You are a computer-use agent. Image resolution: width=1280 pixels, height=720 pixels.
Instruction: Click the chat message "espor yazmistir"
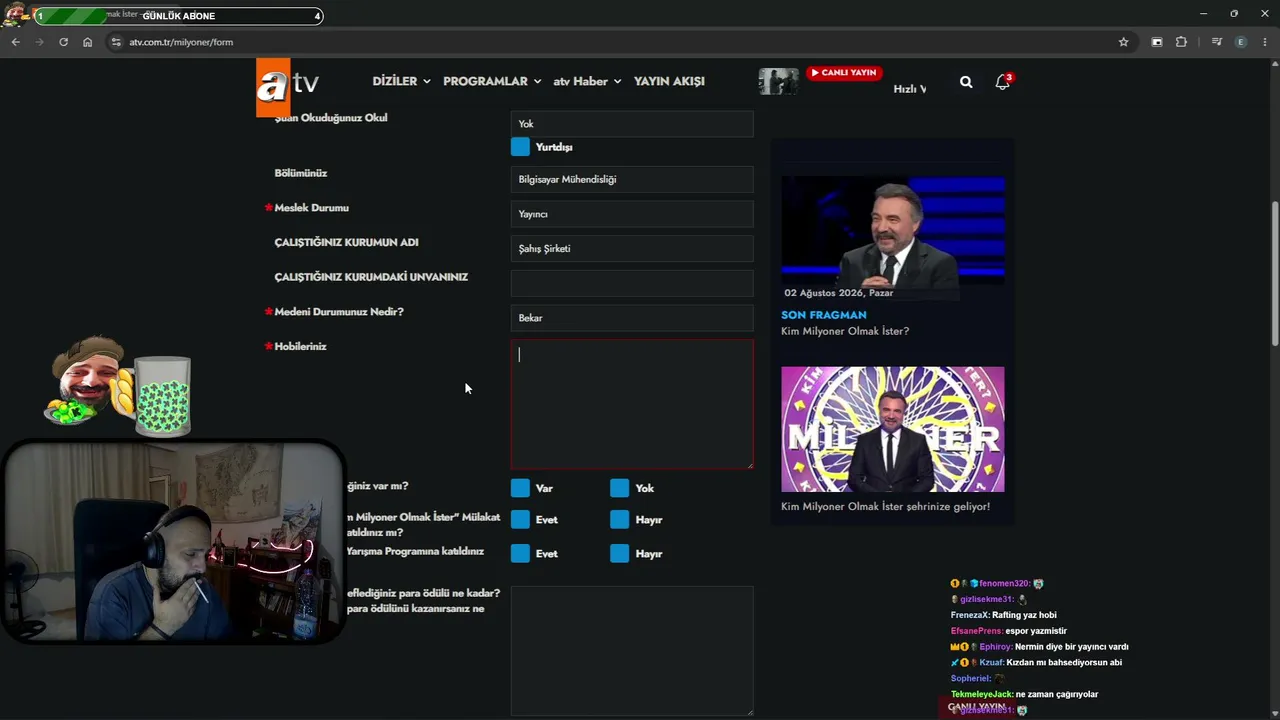1038,631
